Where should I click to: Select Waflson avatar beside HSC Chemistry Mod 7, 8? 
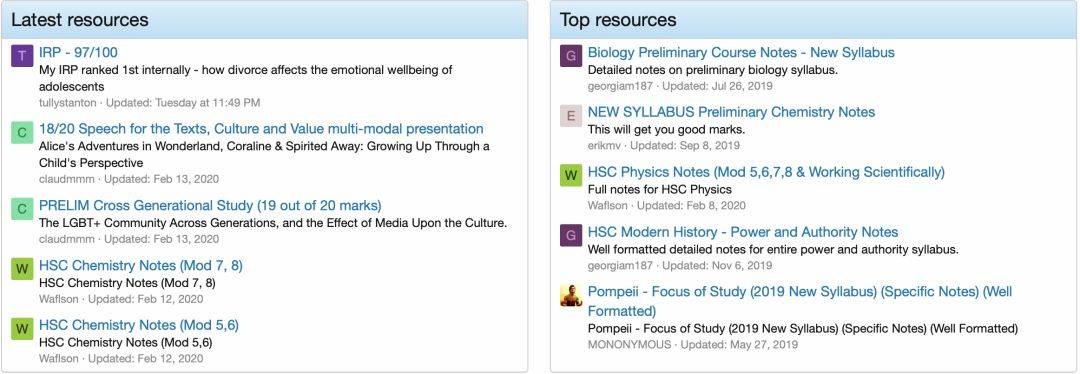[x=22, y=269]
